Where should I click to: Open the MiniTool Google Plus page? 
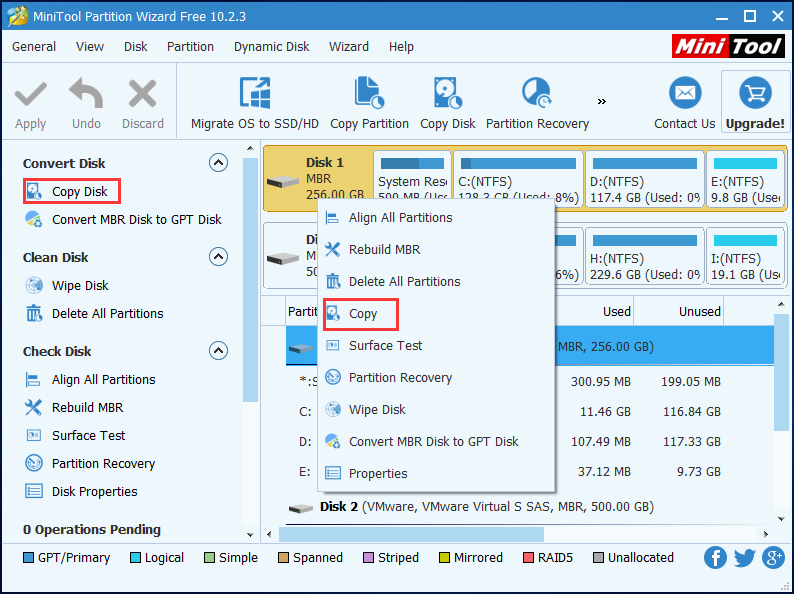(x=774, y=558)
